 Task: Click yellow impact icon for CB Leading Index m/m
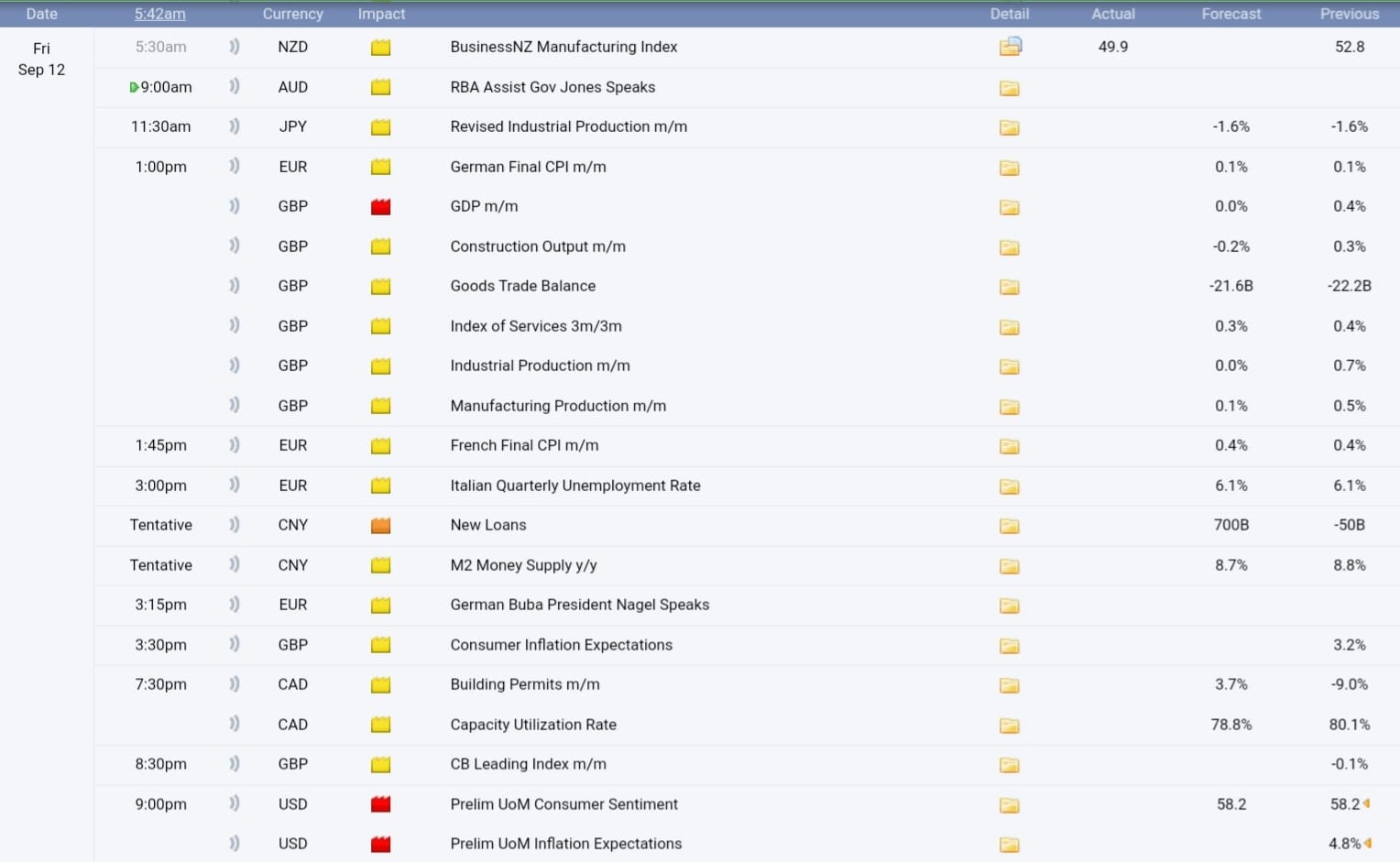click(380, 765)
